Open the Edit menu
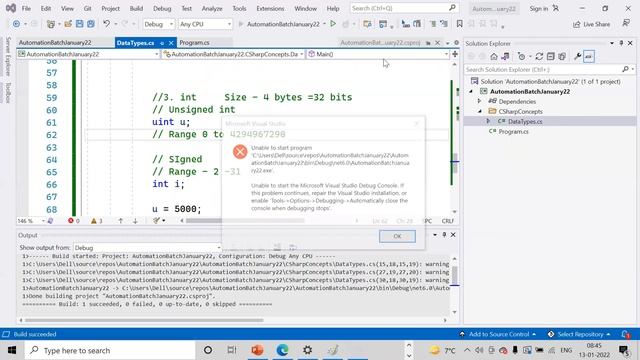The height and width of the screenshot is (360, 640). point(46,8)
